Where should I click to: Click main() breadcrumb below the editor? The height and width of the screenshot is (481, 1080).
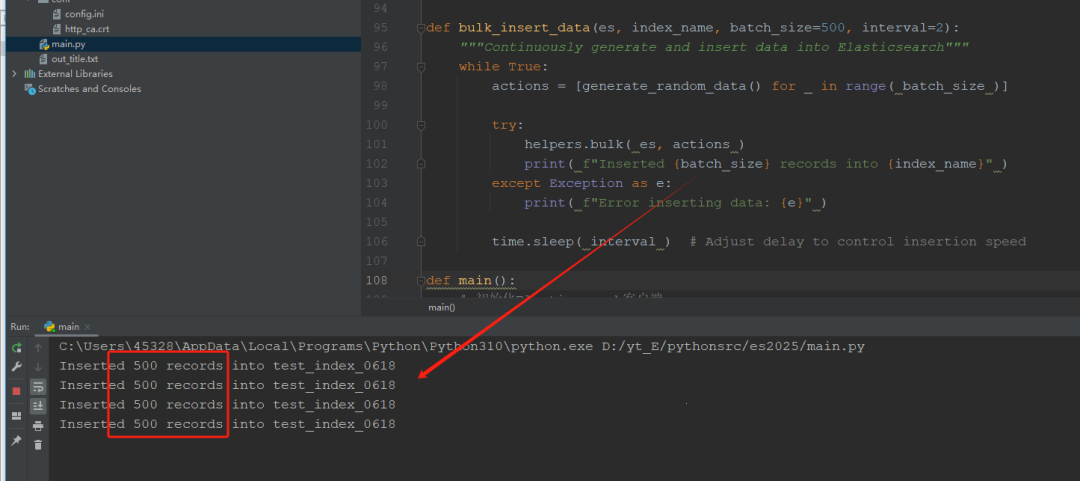pyautogui.click(x=441, y=307)
